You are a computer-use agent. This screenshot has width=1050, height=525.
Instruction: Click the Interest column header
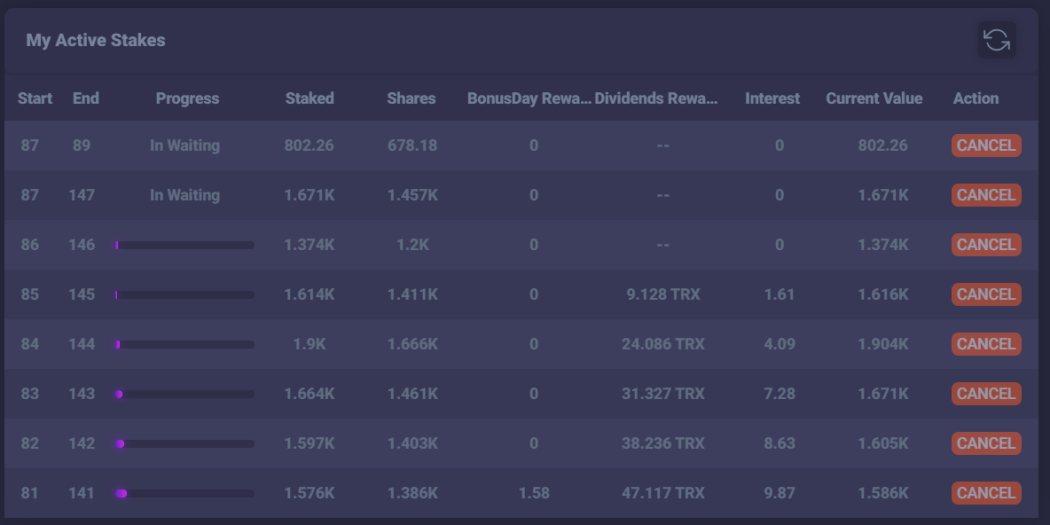(772, 98)
